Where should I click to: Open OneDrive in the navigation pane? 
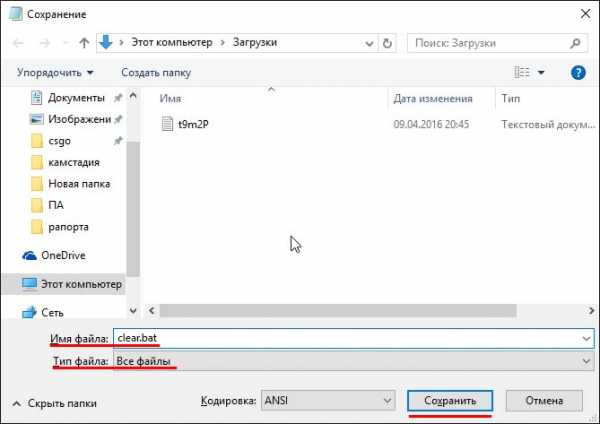pos(63,255)
